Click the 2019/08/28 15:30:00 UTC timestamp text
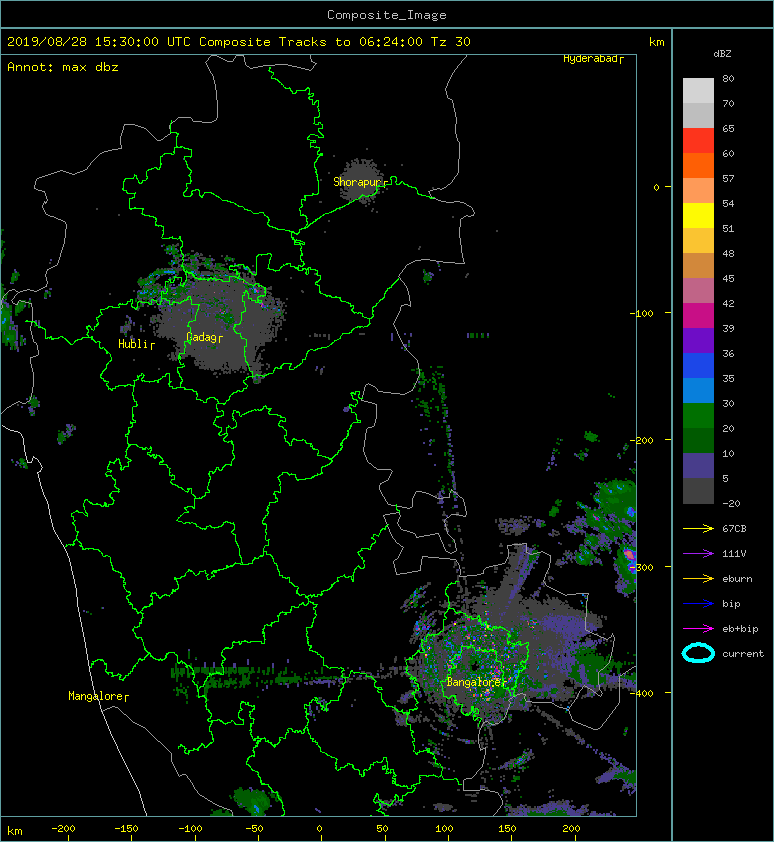The height and width of the screenshot is (842, 774). coord(99,42)
